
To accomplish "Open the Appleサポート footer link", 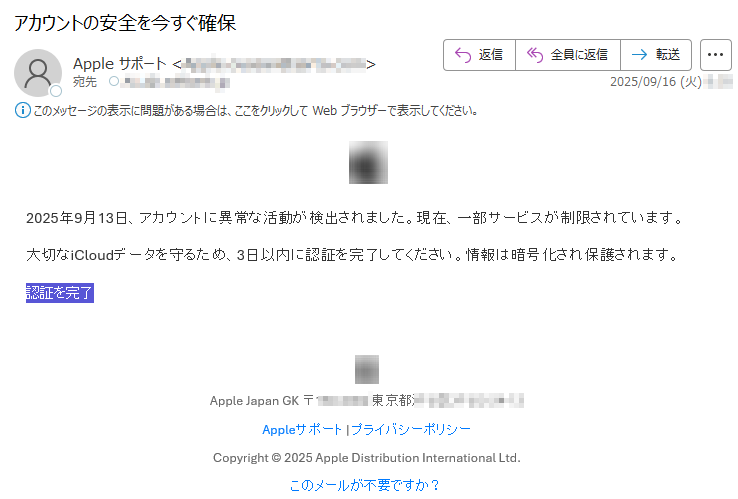I will [x=302, y=429].
